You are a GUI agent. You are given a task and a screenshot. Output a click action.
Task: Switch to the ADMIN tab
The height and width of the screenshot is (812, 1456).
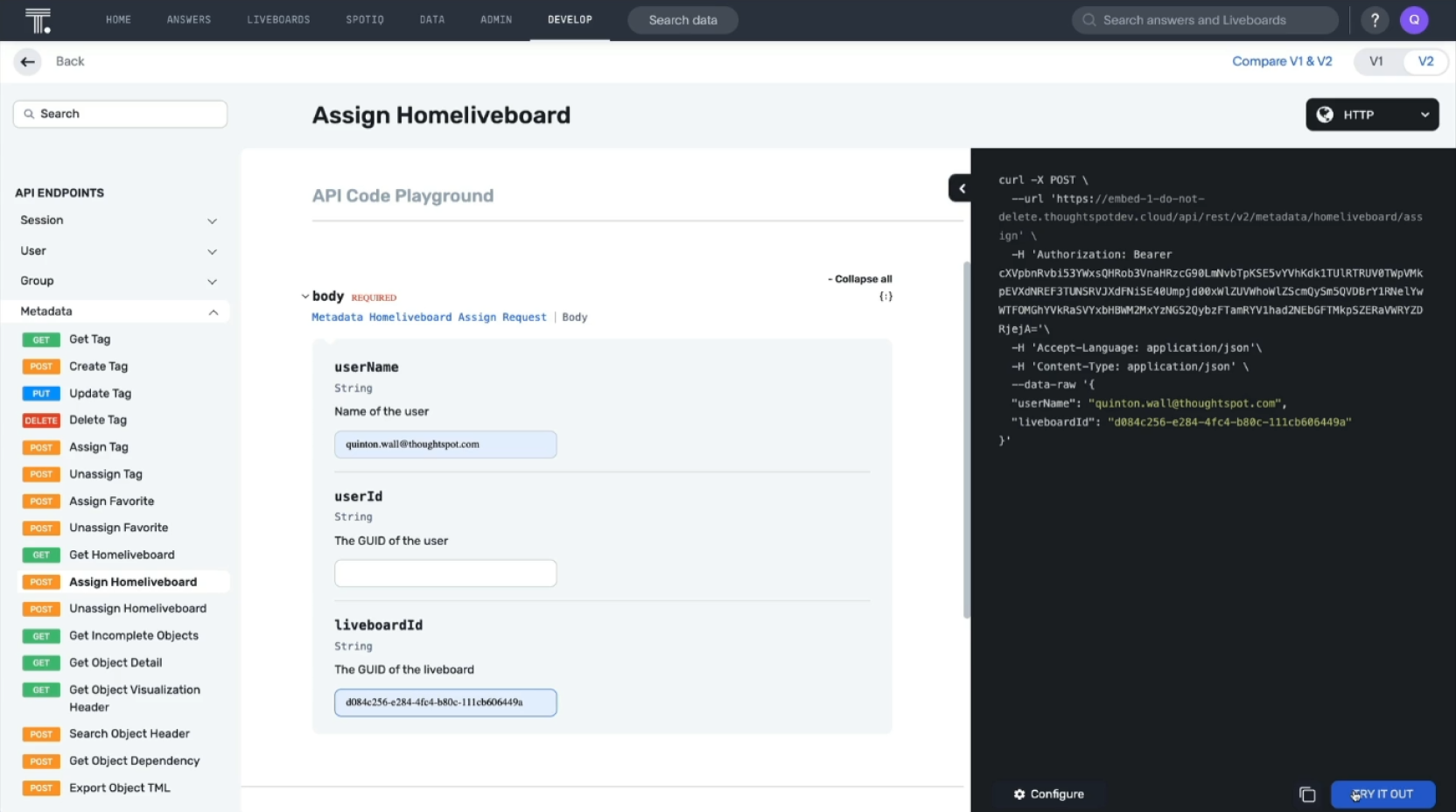pyautogui.click(x=495, y=19)
